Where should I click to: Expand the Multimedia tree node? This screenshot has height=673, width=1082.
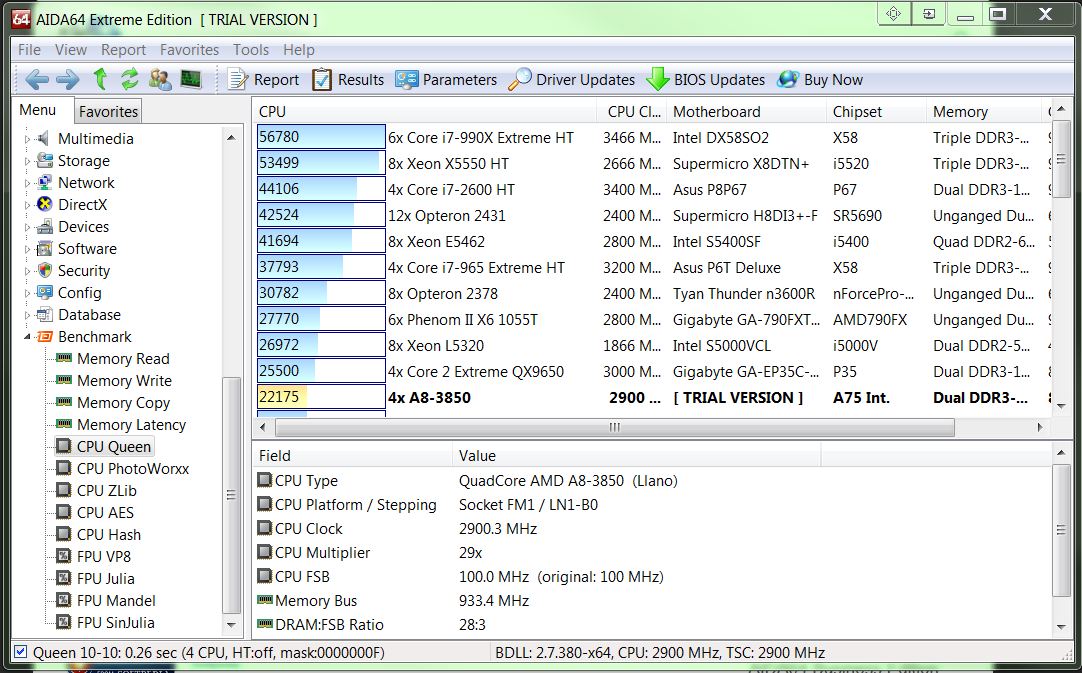tap(28, 139)
